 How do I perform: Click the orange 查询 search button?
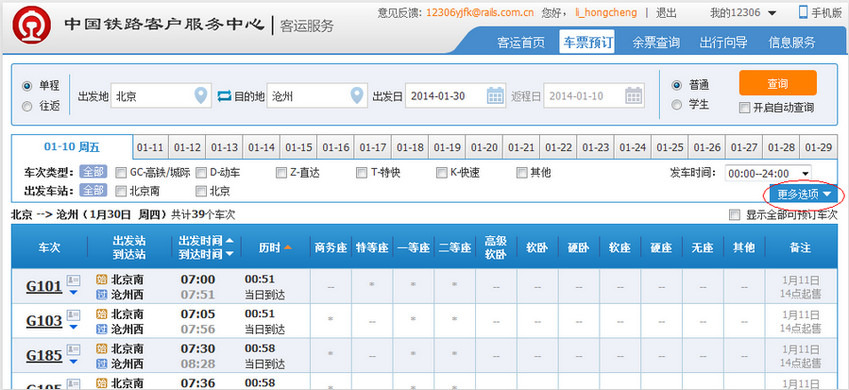tap(778, 83)
